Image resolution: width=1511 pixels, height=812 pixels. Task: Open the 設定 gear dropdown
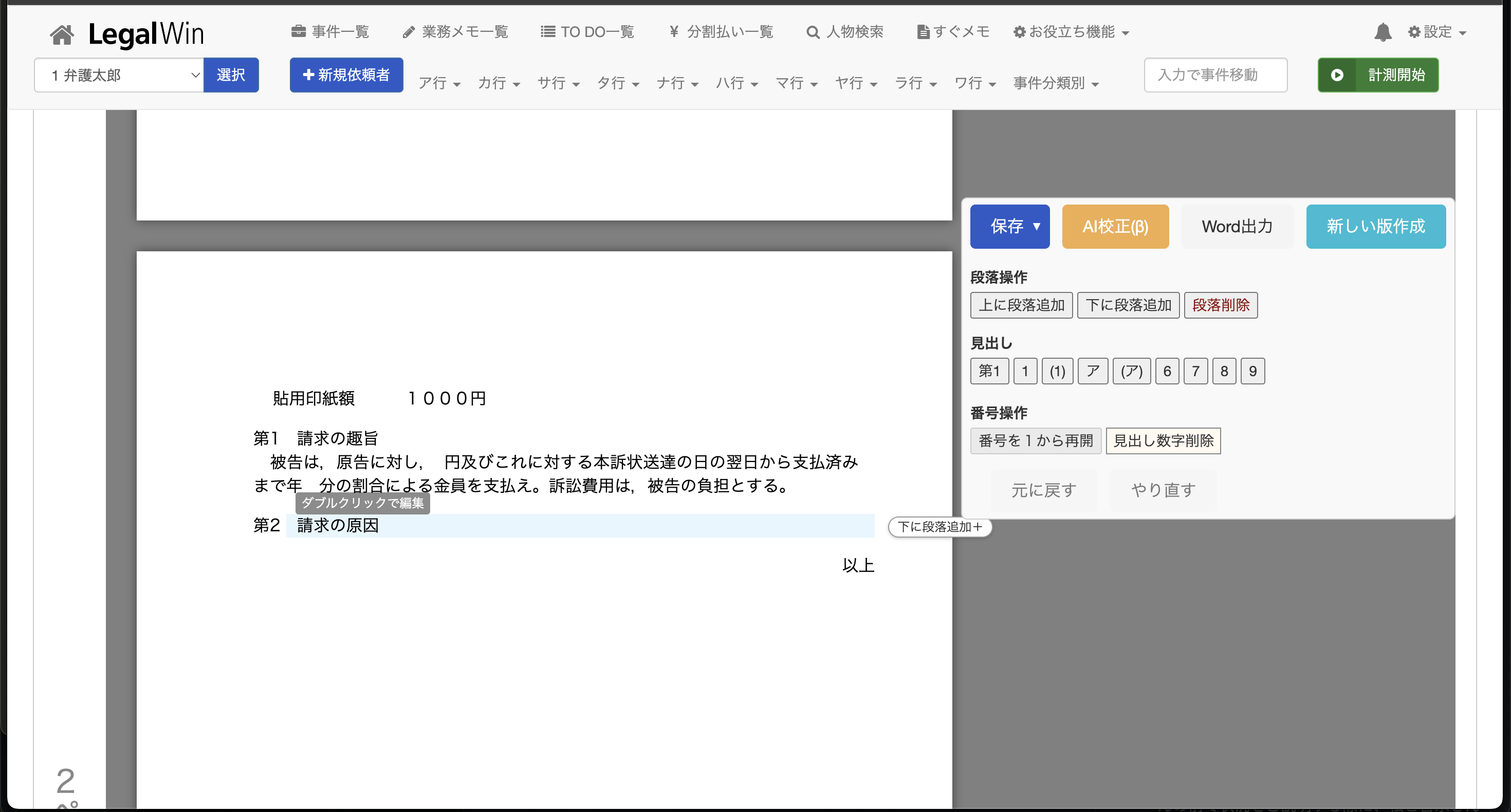pos(1436,32)
